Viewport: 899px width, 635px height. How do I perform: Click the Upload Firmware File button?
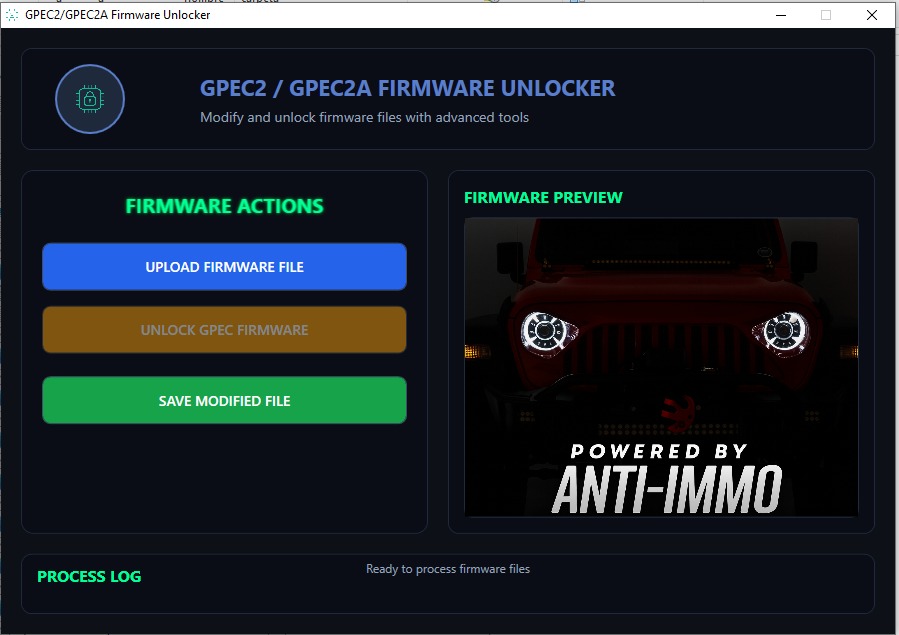pyautogui.click(x=224, y=266)
